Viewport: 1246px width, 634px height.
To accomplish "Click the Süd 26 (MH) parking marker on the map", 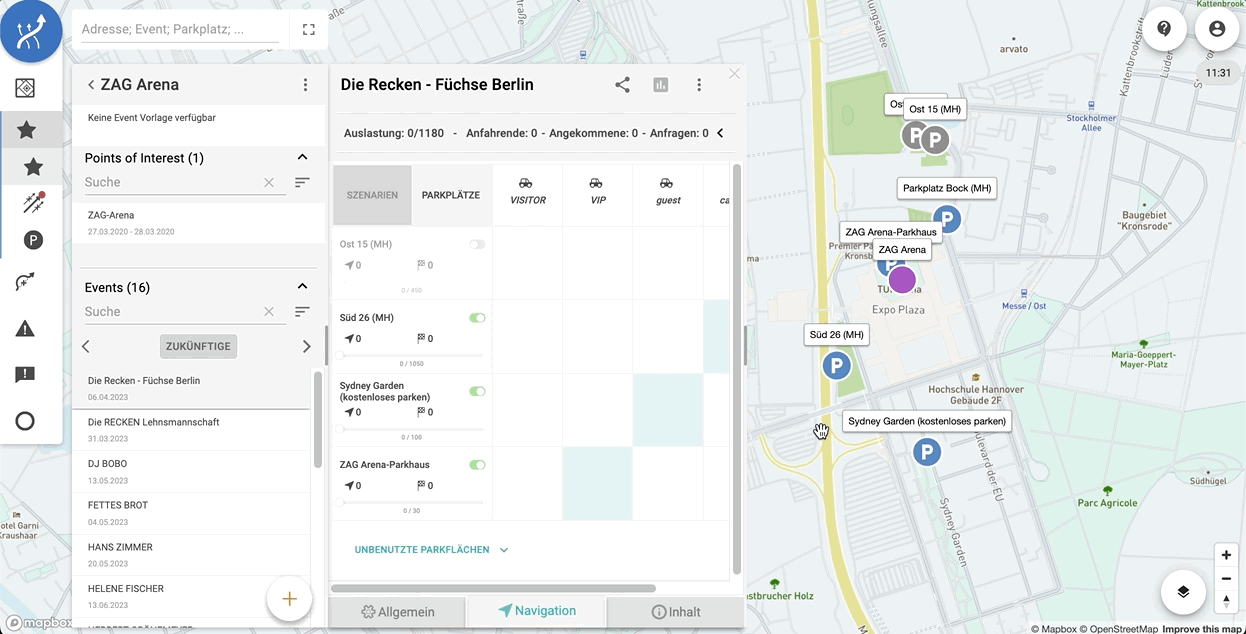I will point(836,366).
